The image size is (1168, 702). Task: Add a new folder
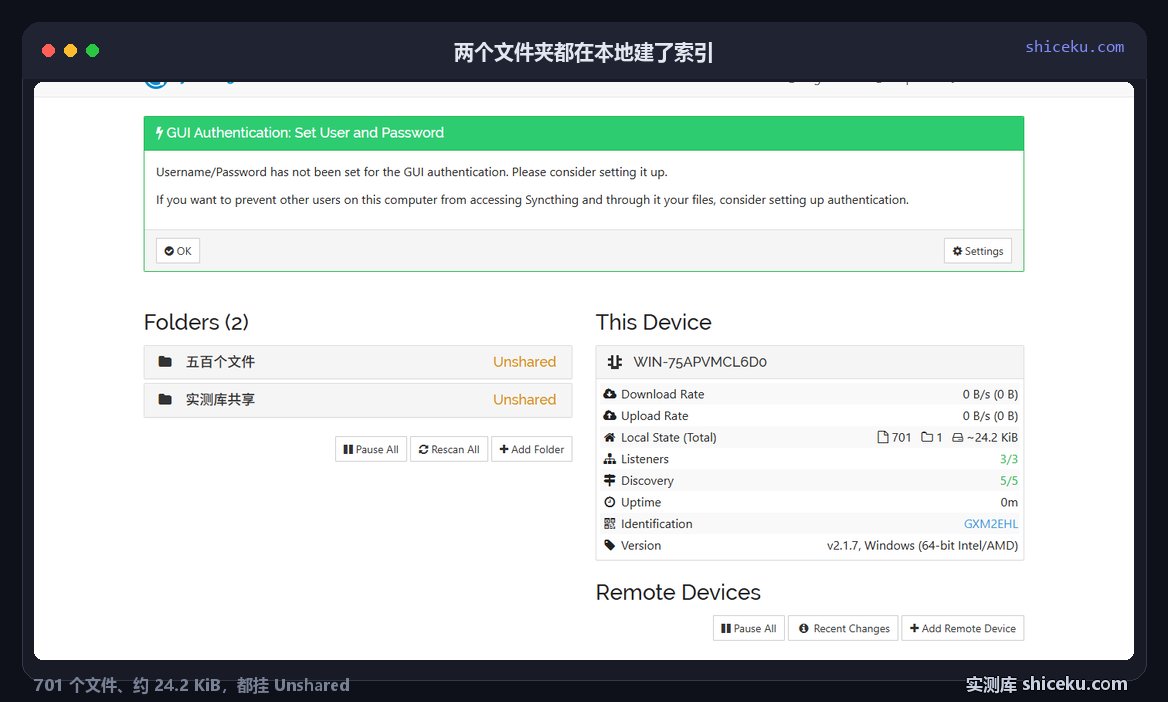[532, 449]
